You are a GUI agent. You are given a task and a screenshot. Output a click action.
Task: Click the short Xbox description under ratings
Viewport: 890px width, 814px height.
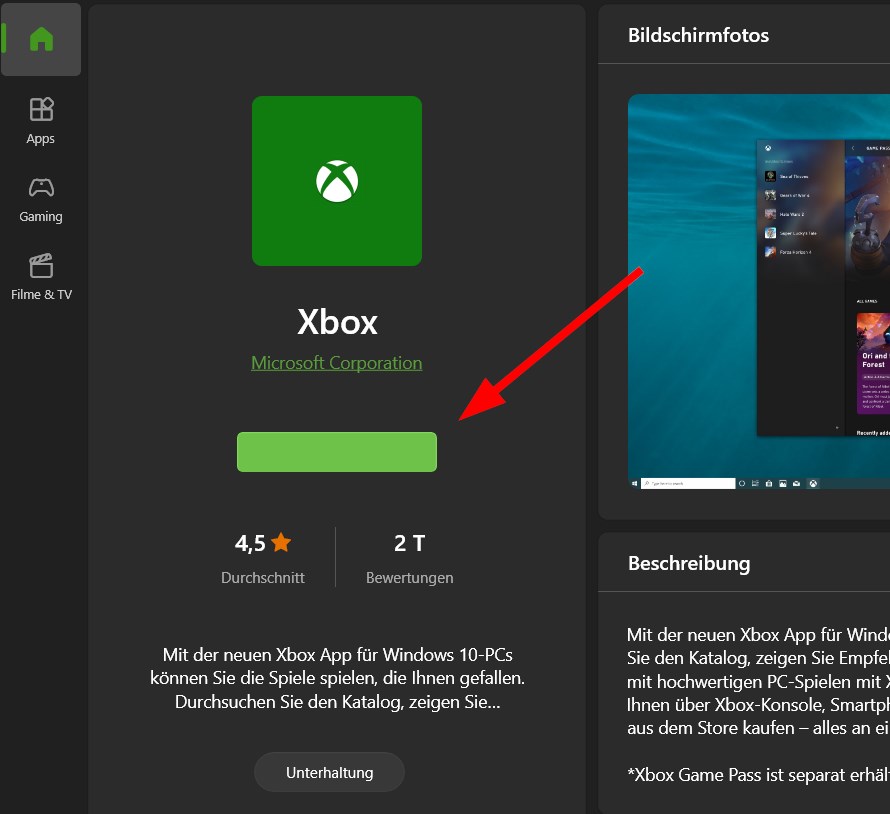pos(337,678)
